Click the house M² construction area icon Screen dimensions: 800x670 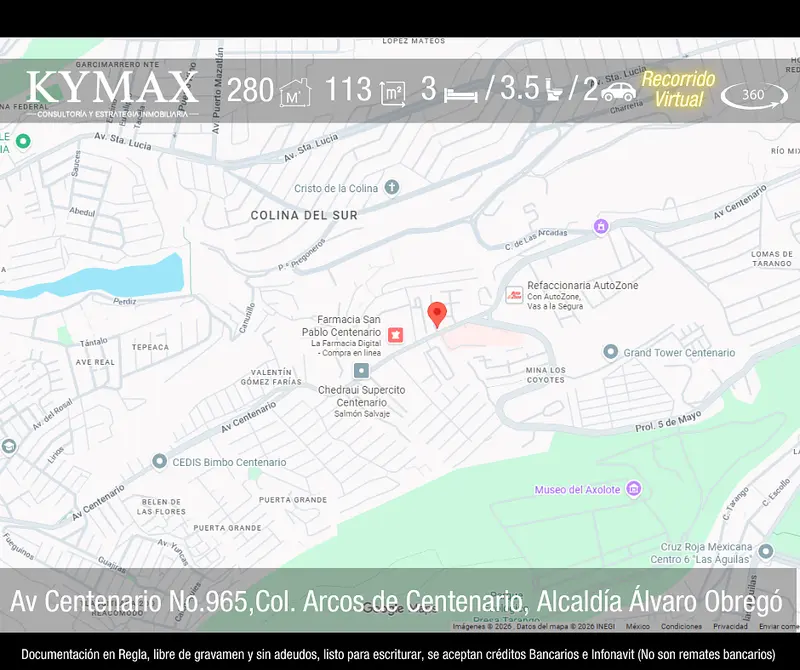(295, 93)
